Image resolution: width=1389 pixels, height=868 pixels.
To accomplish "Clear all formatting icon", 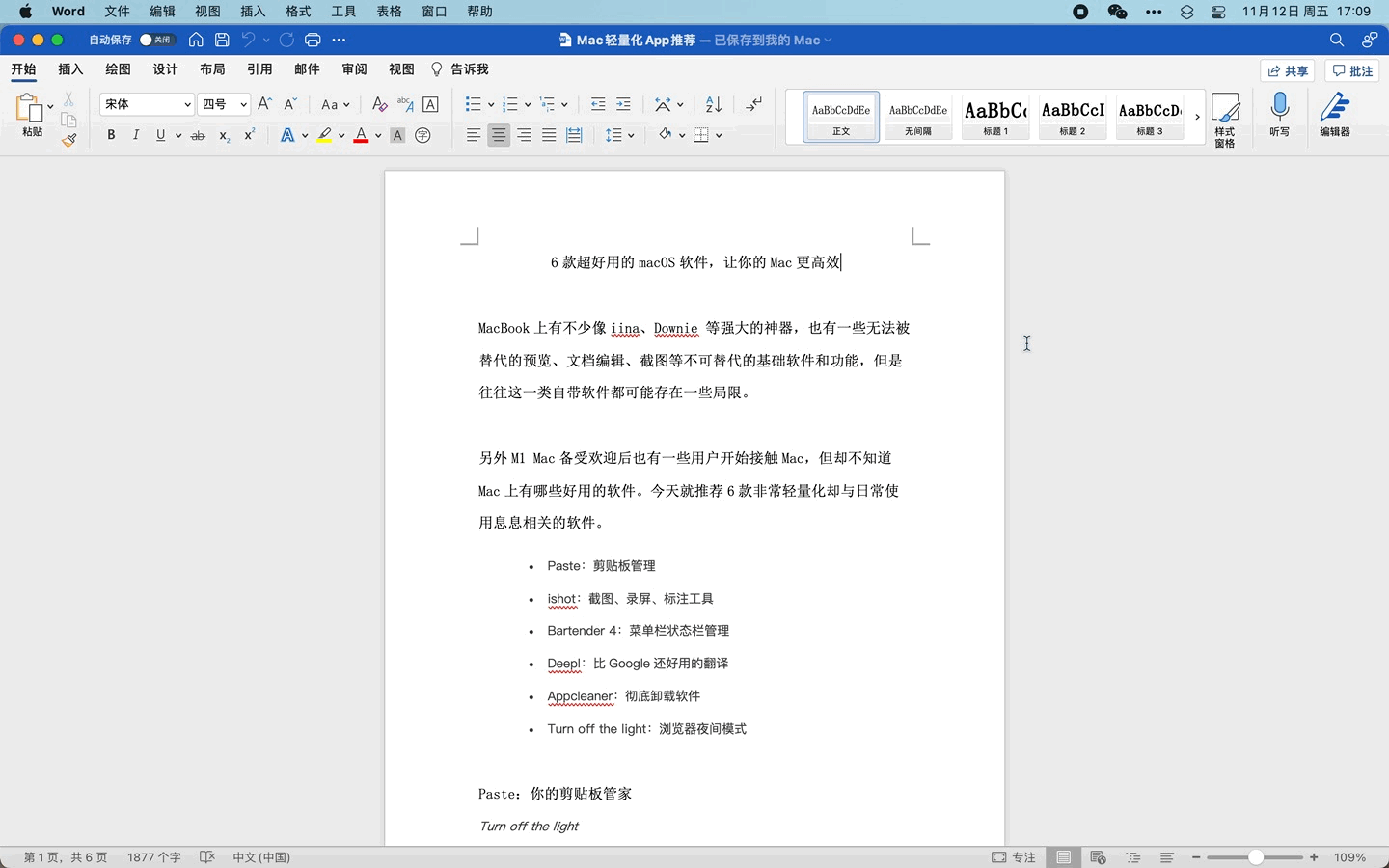I will coord(379,104).
